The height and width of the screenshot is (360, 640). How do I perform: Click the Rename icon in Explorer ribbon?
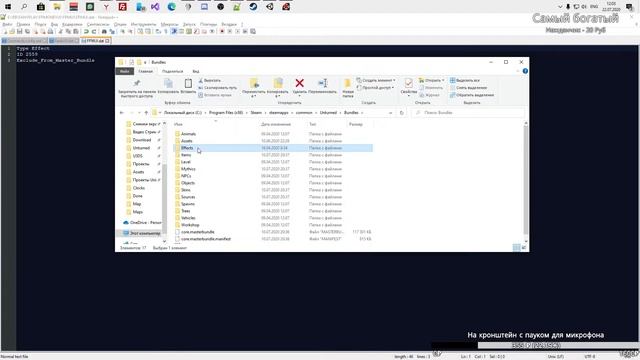pyautogui.click(x=323, y=83)
